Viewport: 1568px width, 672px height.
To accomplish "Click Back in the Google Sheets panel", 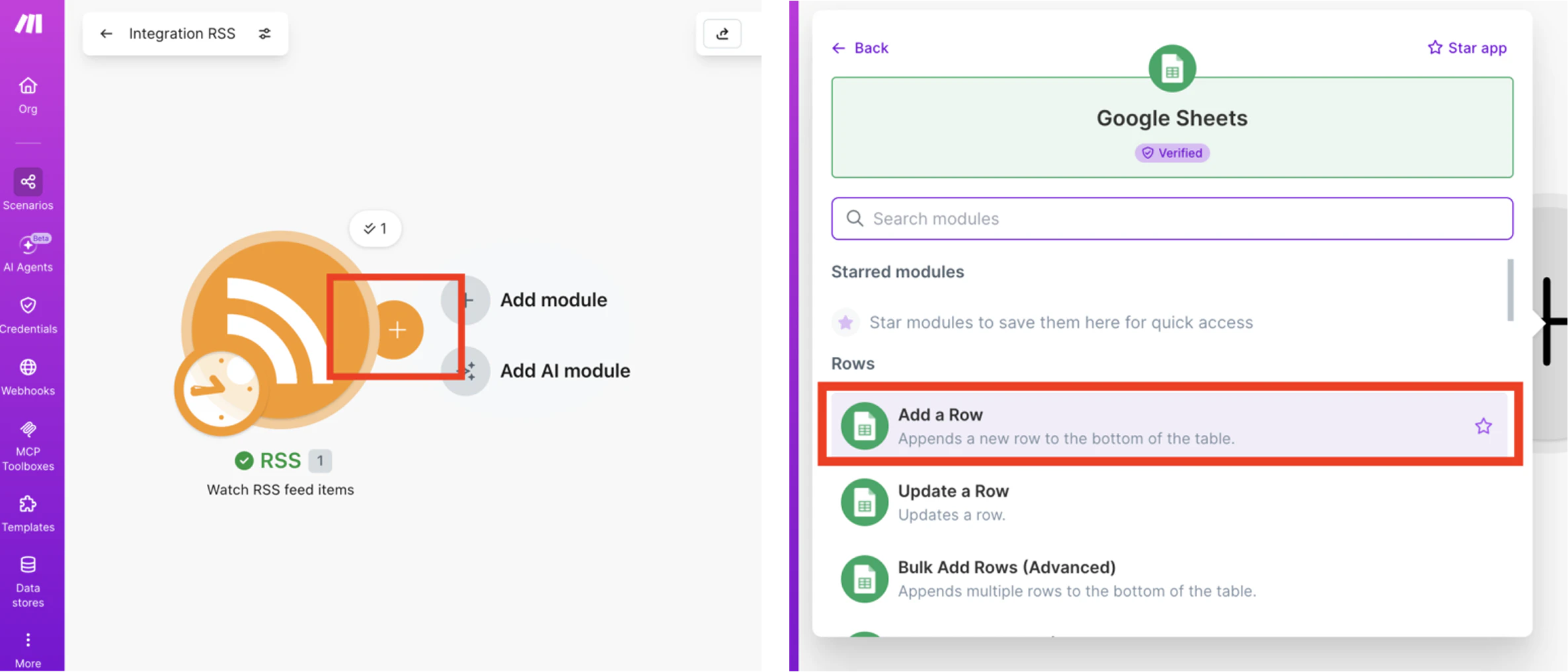I will coord(860,48).
